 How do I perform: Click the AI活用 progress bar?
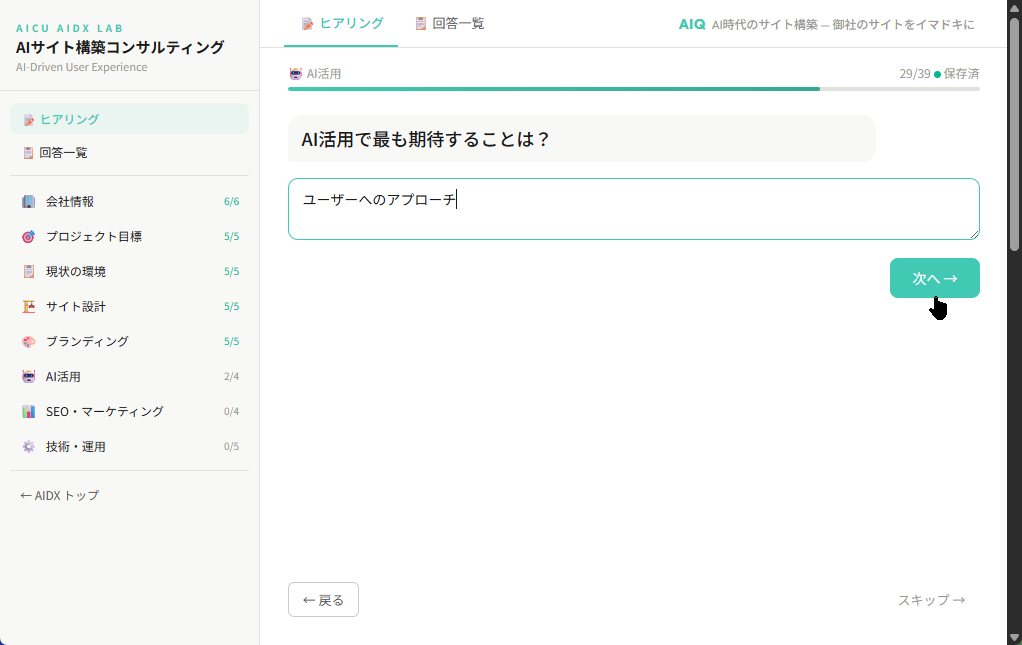point(633,90)
